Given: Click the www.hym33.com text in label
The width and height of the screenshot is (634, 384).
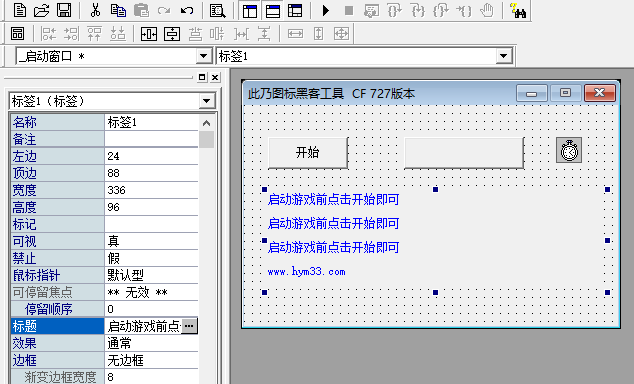Looking at the screenshot, I should (x=306, y=272).
